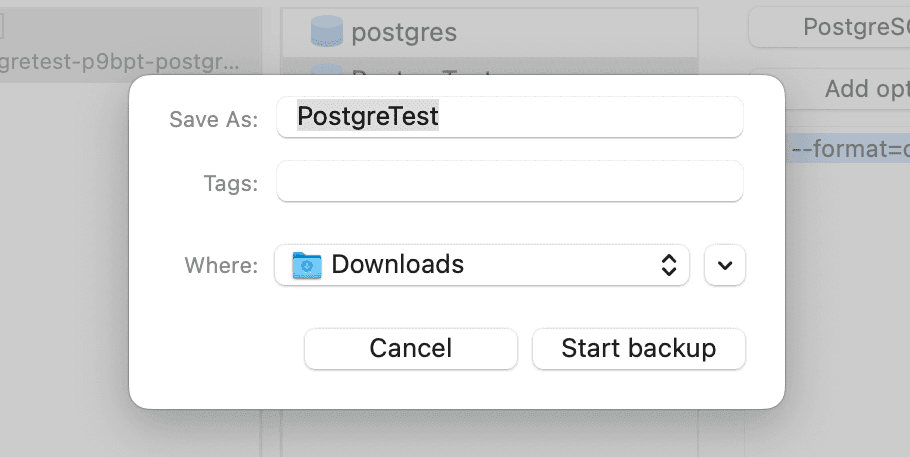The image size is (910, 457).
Task: Click into the Save As filename field
Action: point(588,117)
